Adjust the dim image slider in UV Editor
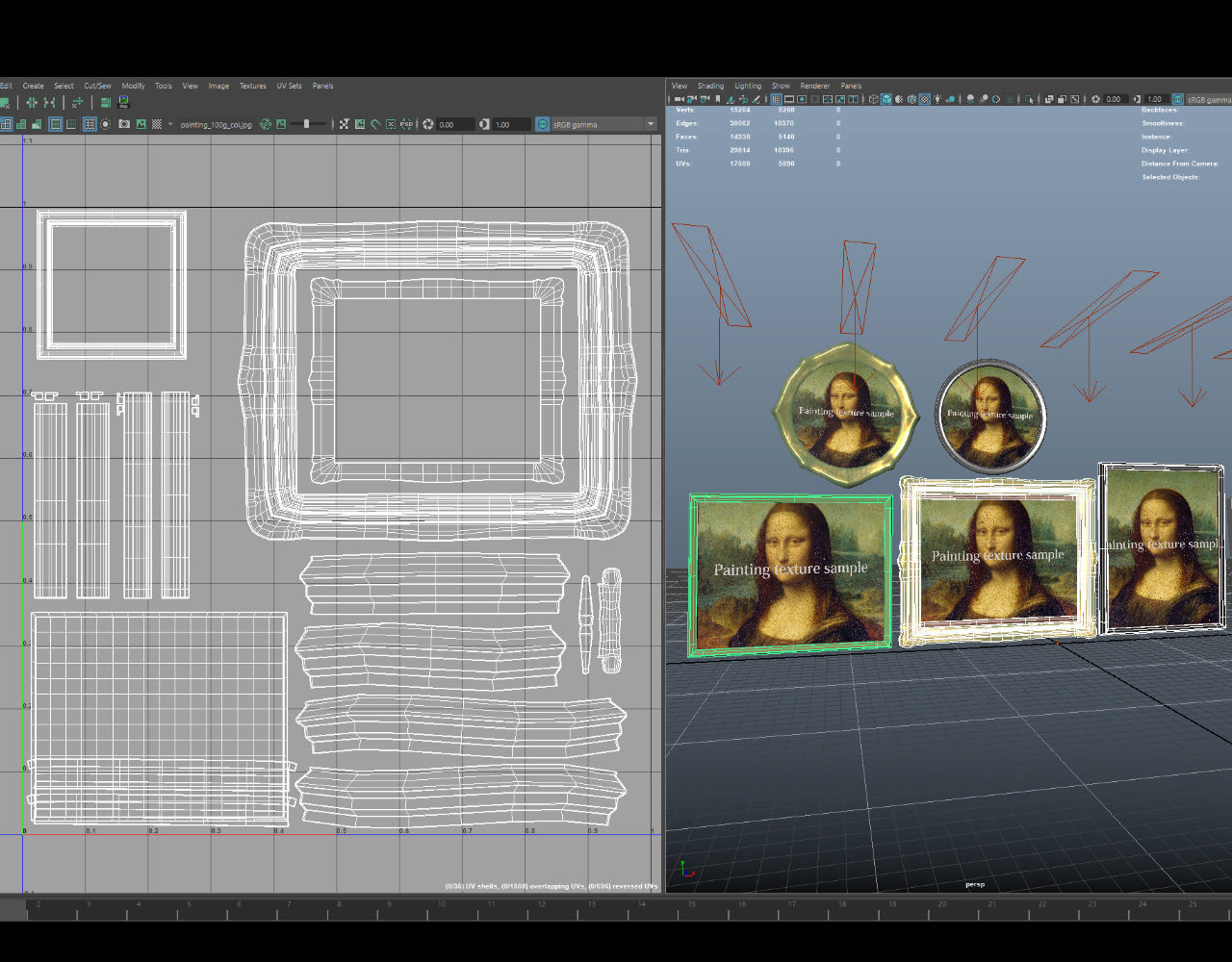Viewport: 1232px width, 962px height. (307, 124)
